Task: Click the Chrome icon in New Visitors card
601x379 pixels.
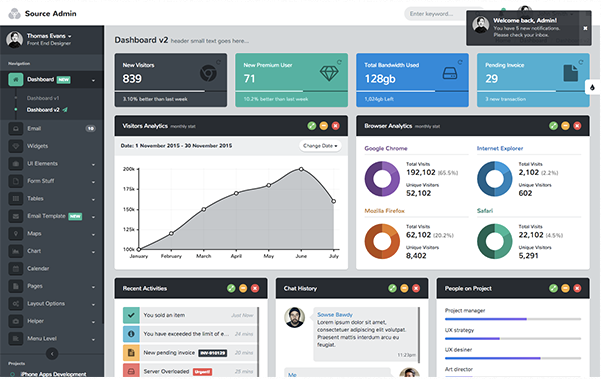Action: point(208,73)
